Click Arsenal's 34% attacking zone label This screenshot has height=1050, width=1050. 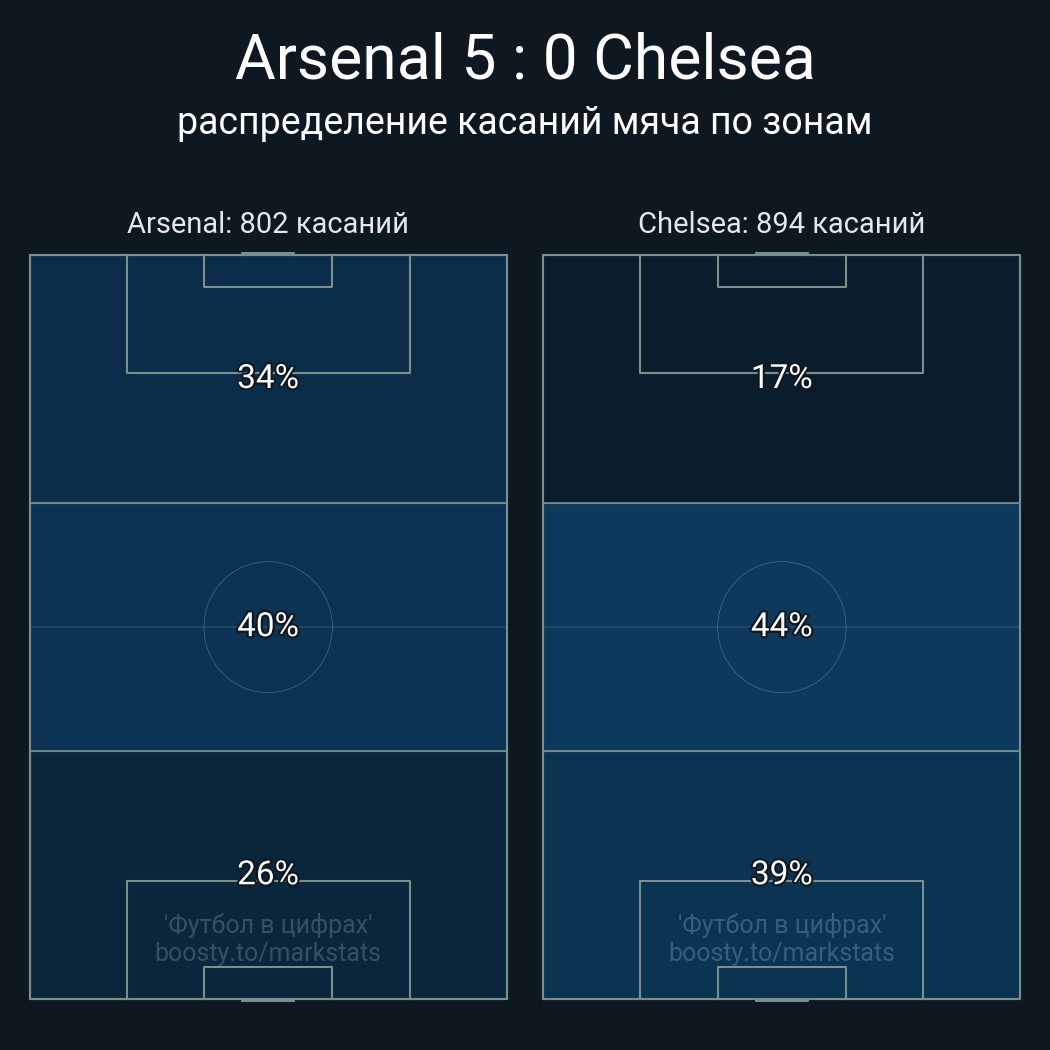coord(268,377)
